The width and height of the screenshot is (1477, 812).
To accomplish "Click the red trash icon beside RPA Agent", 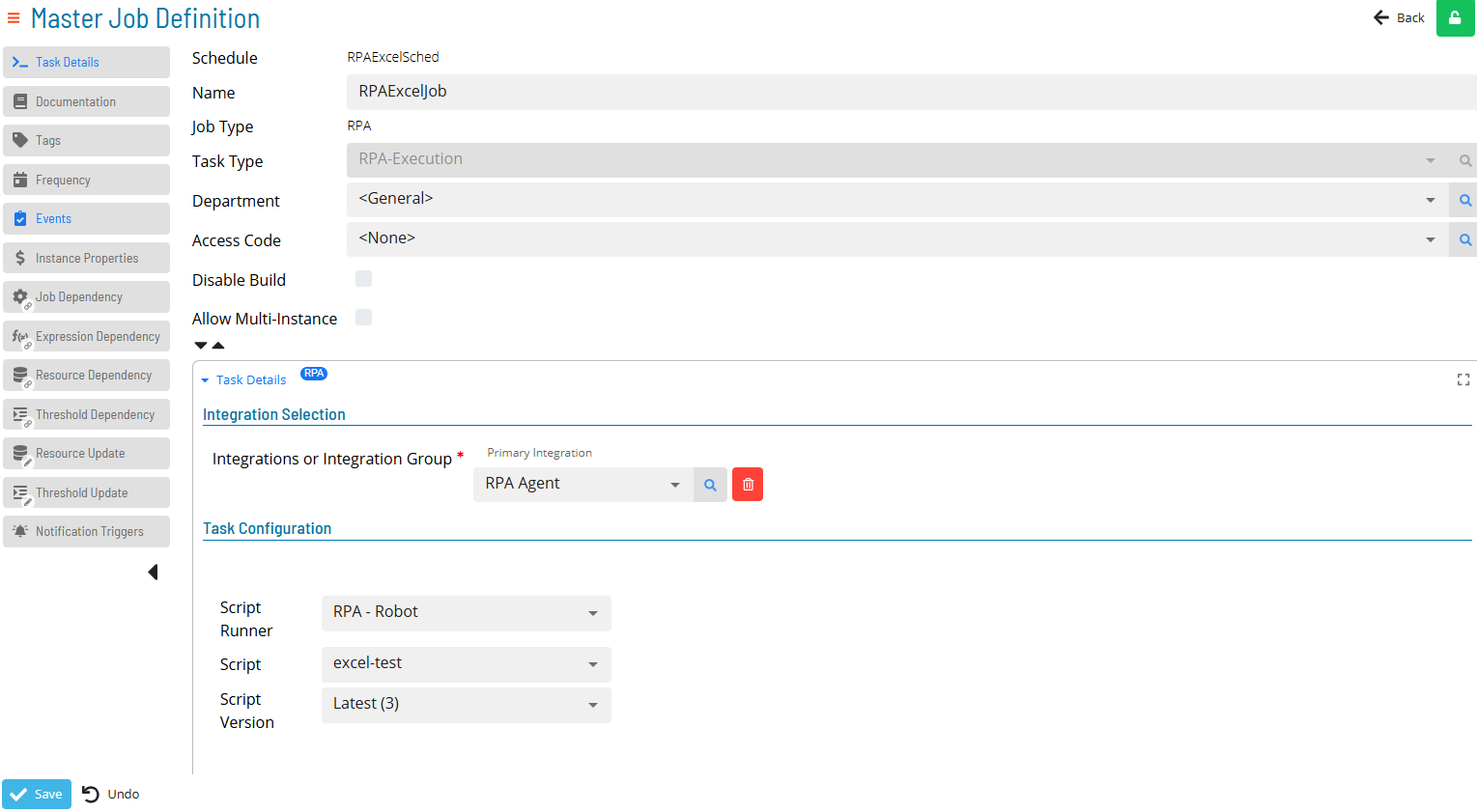I will [x=748, y=485].
